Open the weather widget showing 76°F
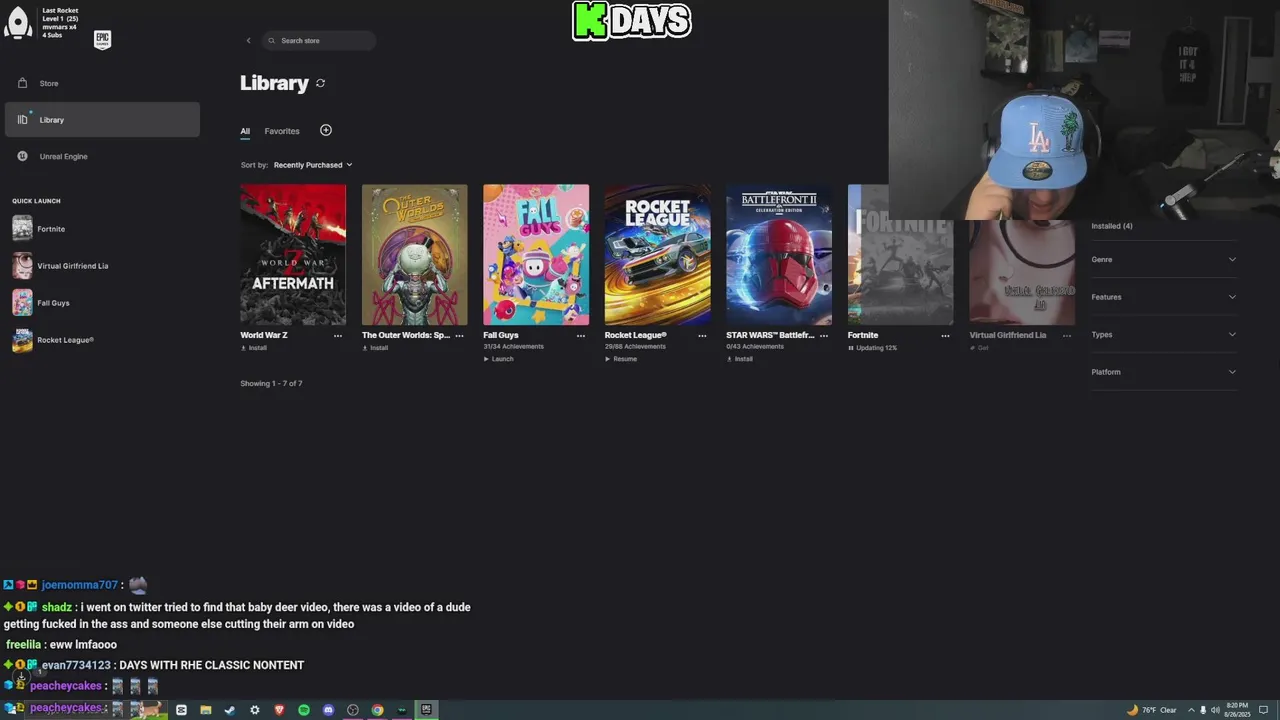1280x720 pixels. click(1152, 710)
